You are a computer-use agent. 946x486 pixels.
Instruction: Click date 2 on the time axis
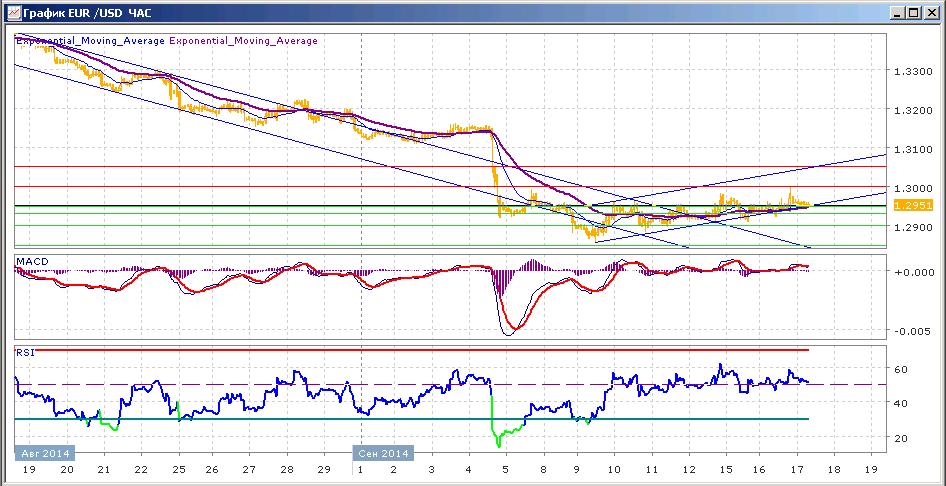tap(393, 469)
